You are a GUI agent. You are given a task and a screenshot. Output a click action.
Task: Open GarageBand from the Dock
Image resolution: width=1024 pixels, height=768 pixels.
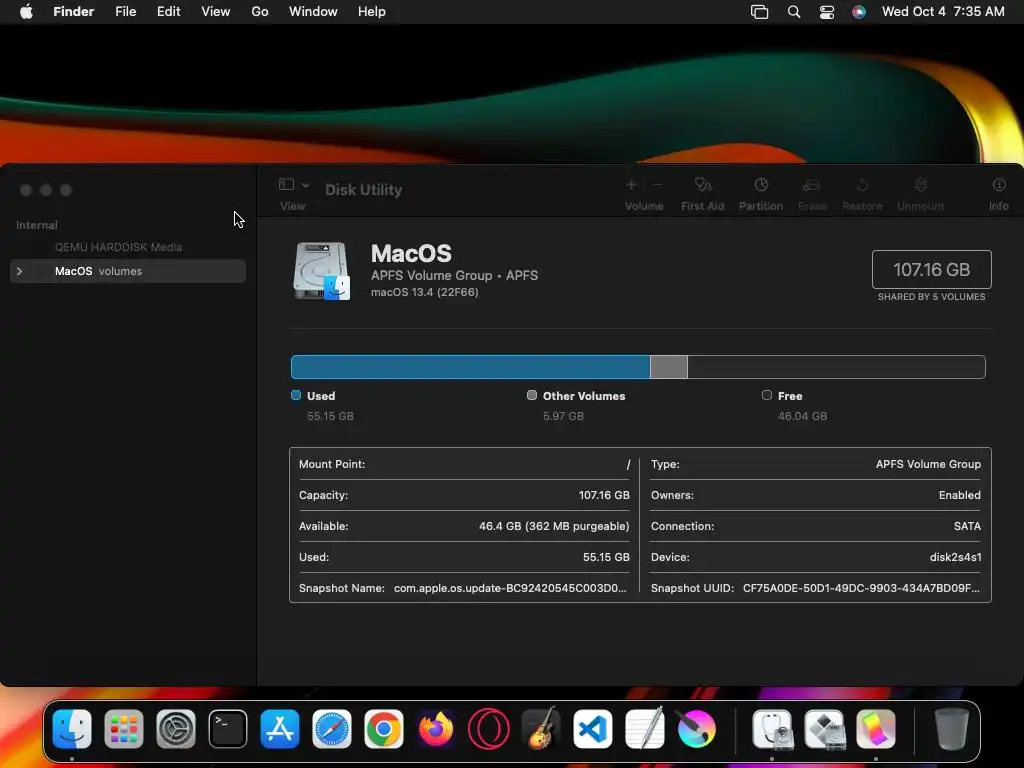[541, 728]
